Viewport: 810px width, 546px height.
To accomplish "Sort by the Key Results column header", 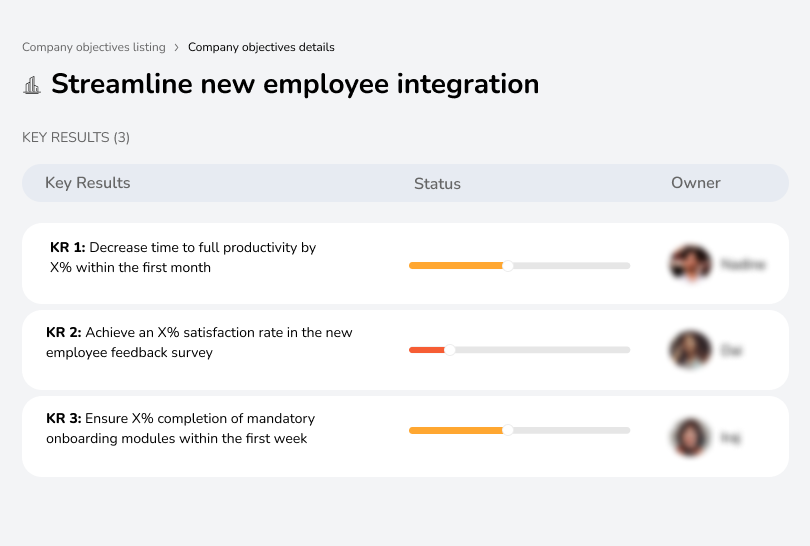I will 88,183.
